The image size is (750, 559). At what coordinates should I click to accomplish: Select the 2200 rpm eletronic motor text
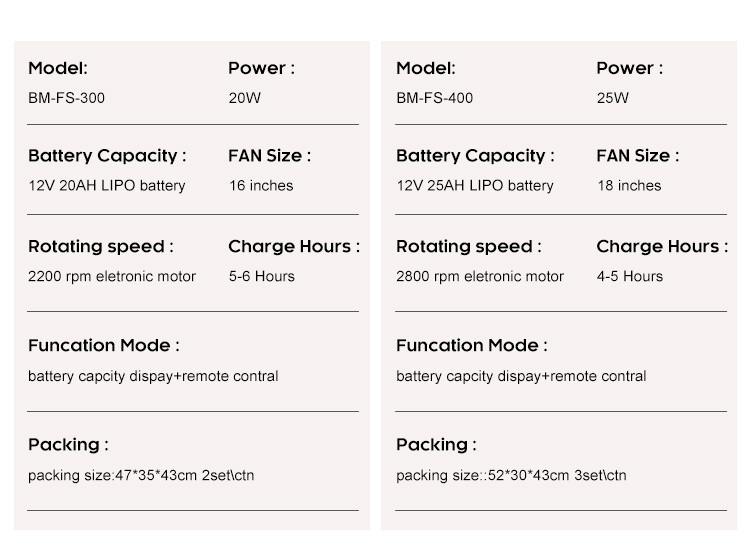(x=112, y=276)
